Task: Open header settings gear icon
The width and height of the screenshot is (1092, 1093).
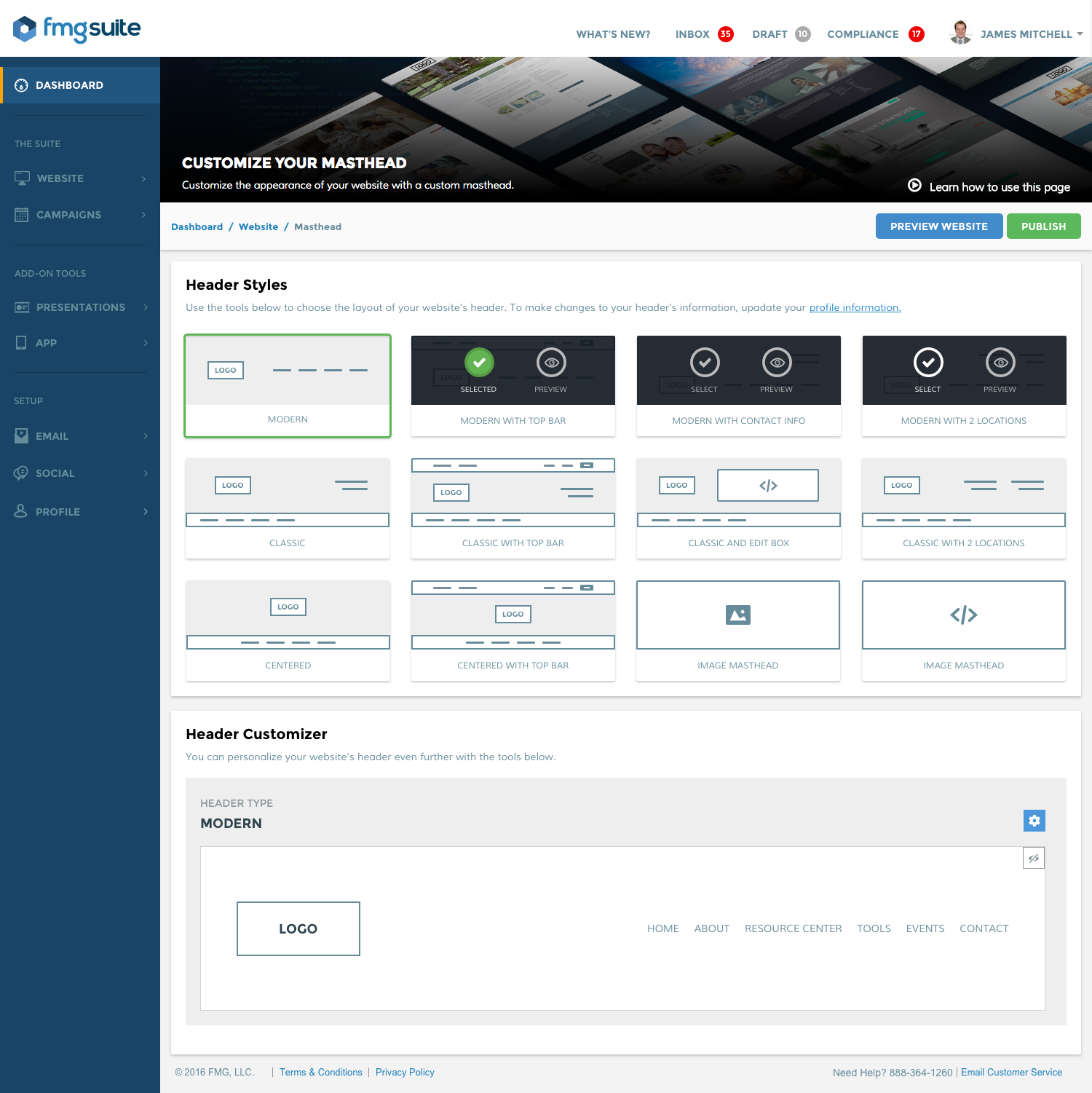Action: point(1034,821)
